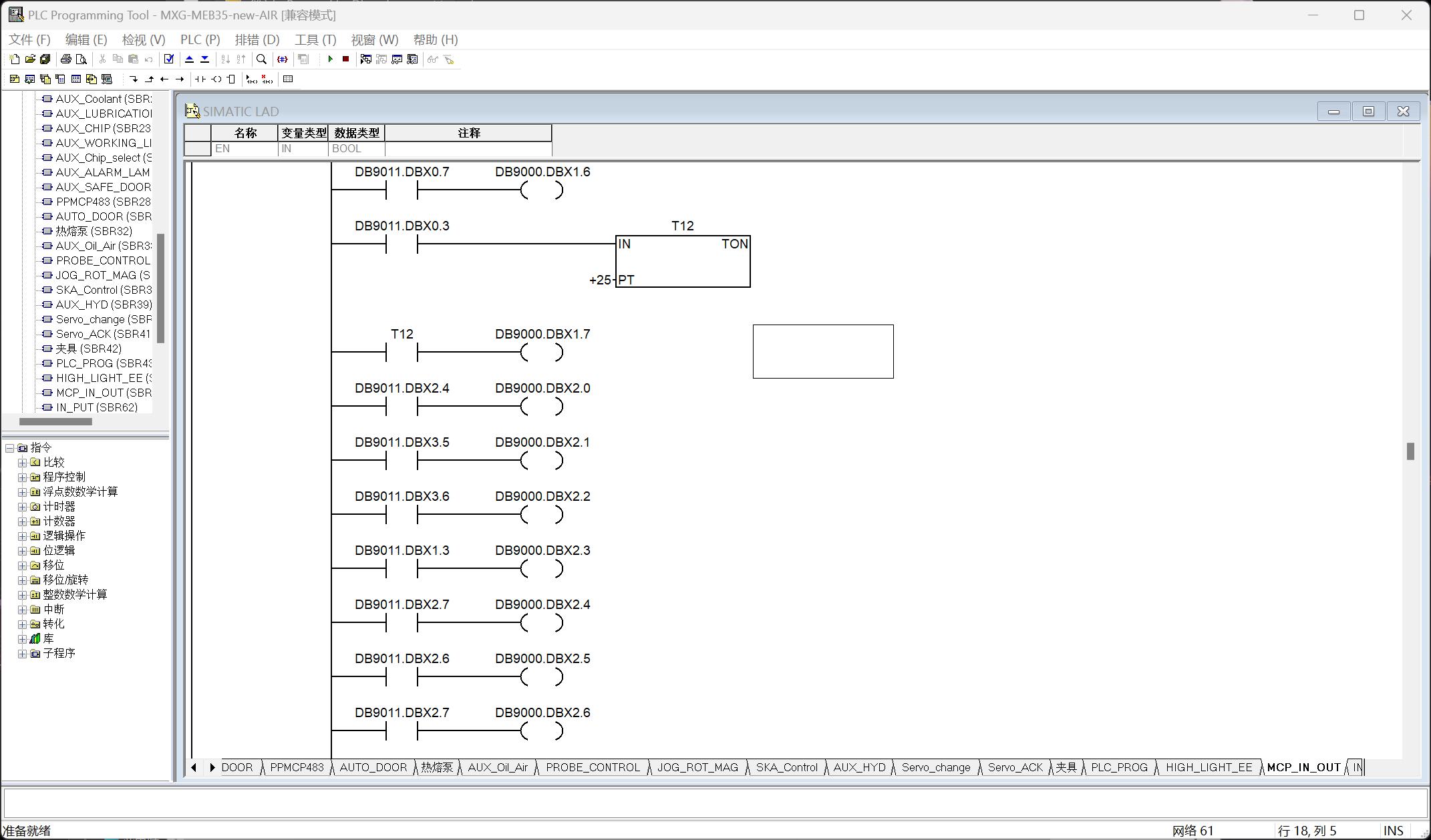
Task: Upload from PLC with blue up arrow icon
Action: coord(189,59)
